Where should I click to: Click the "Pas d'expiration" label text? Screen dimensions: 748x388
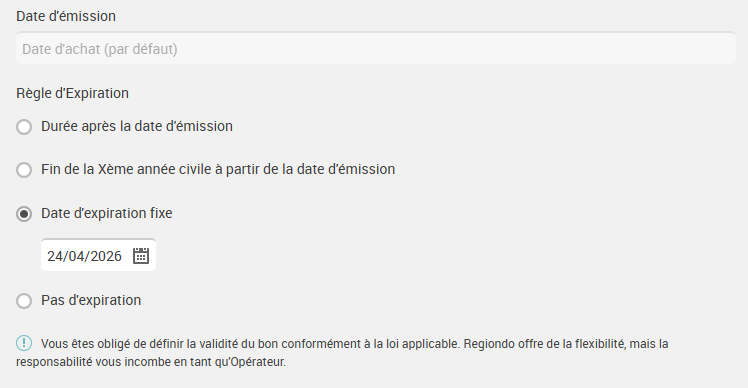pyautogui.click(x=91, y=300)
